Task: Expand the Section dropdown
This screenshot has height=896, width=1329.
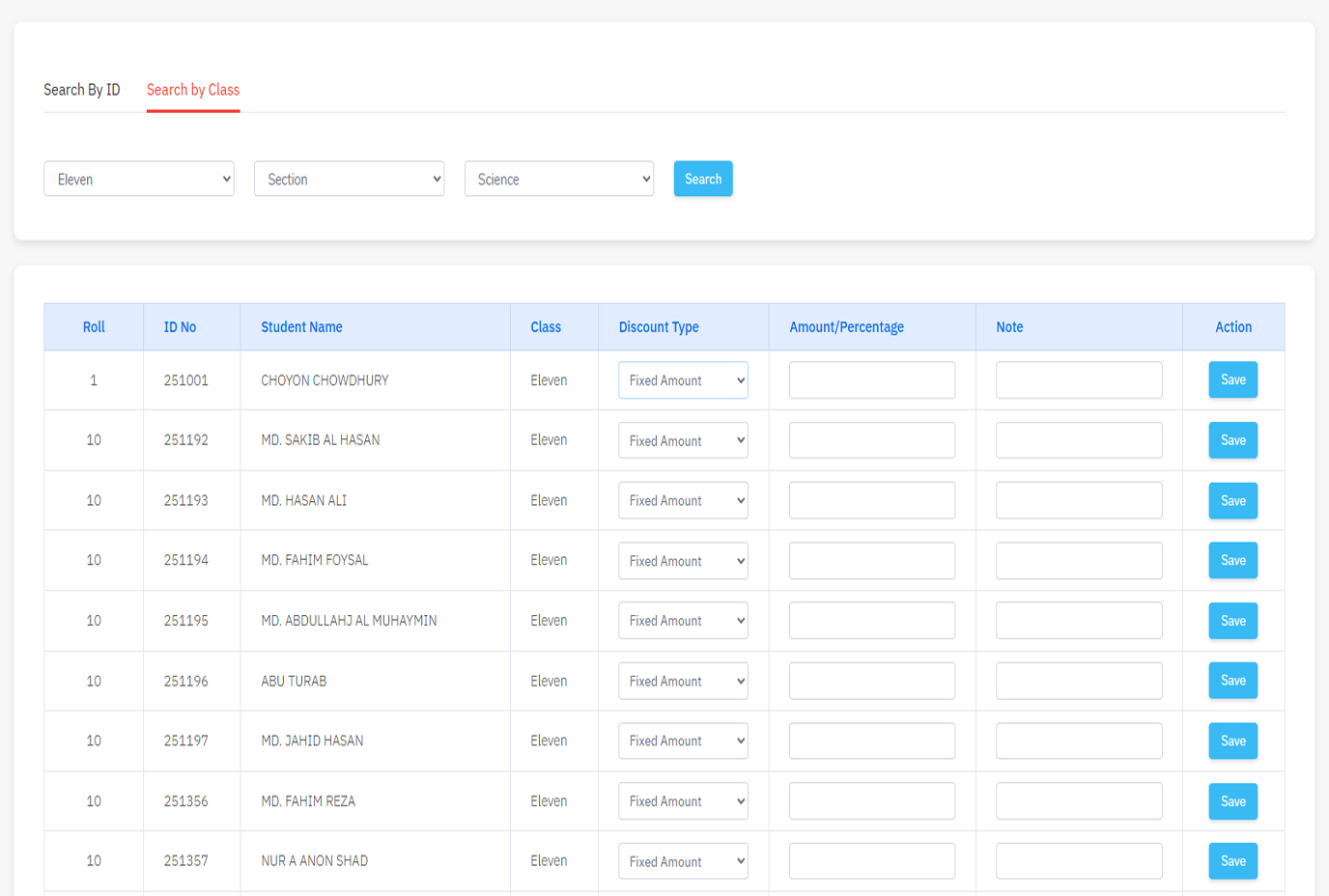Action: (349, 179)
